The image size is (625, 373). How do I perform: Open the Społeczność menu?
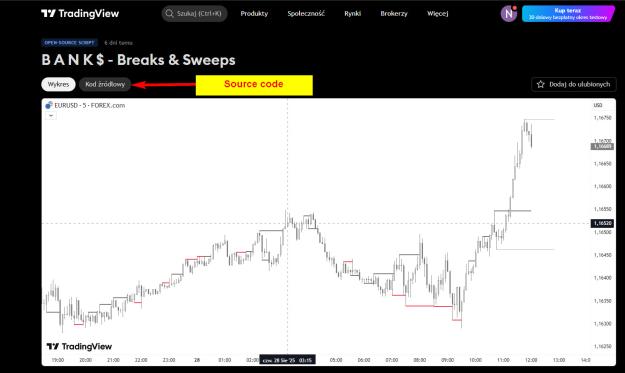(x=306, y=14)
